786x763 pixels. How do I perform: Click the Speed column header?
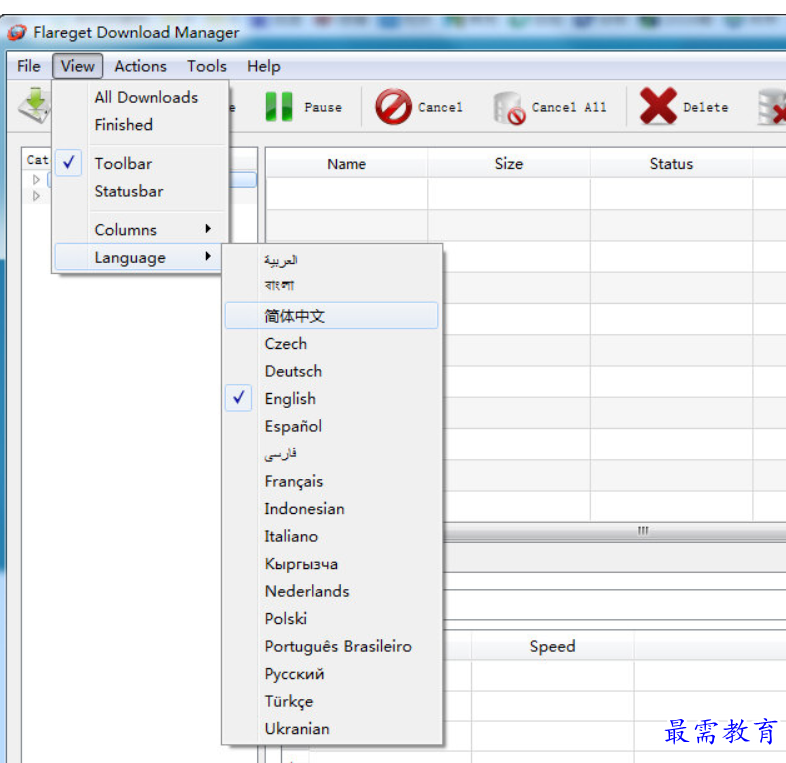[x=552, y=646]
